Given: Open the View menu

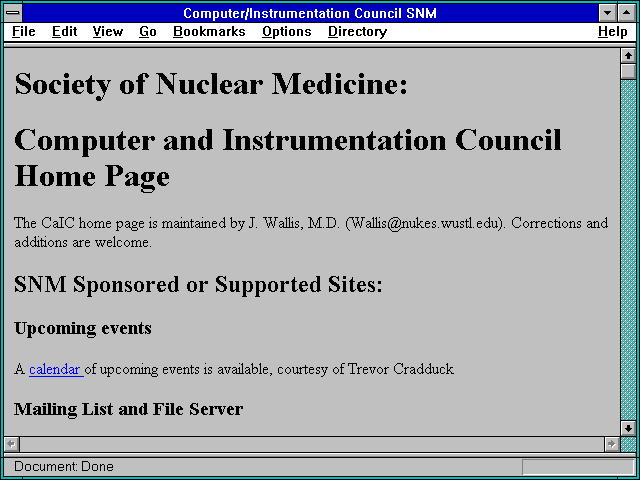Looking at the screenshot, I should (108, 32).
